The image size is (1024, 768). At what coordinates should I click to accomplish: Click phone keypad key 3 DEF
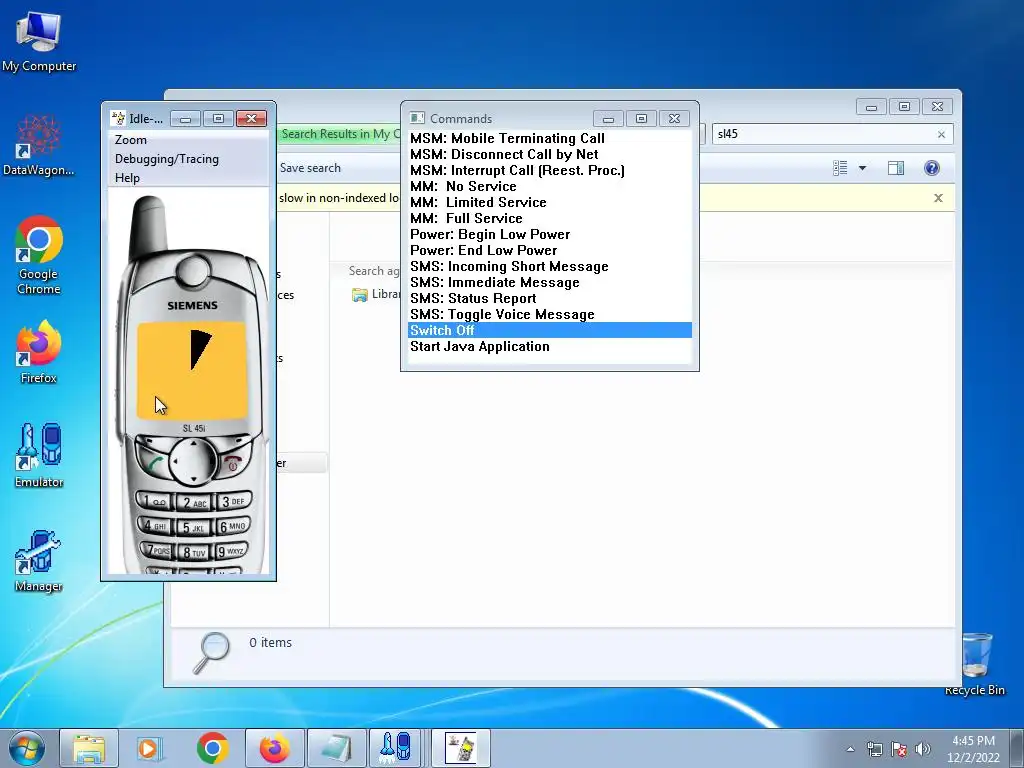point(233,501)
